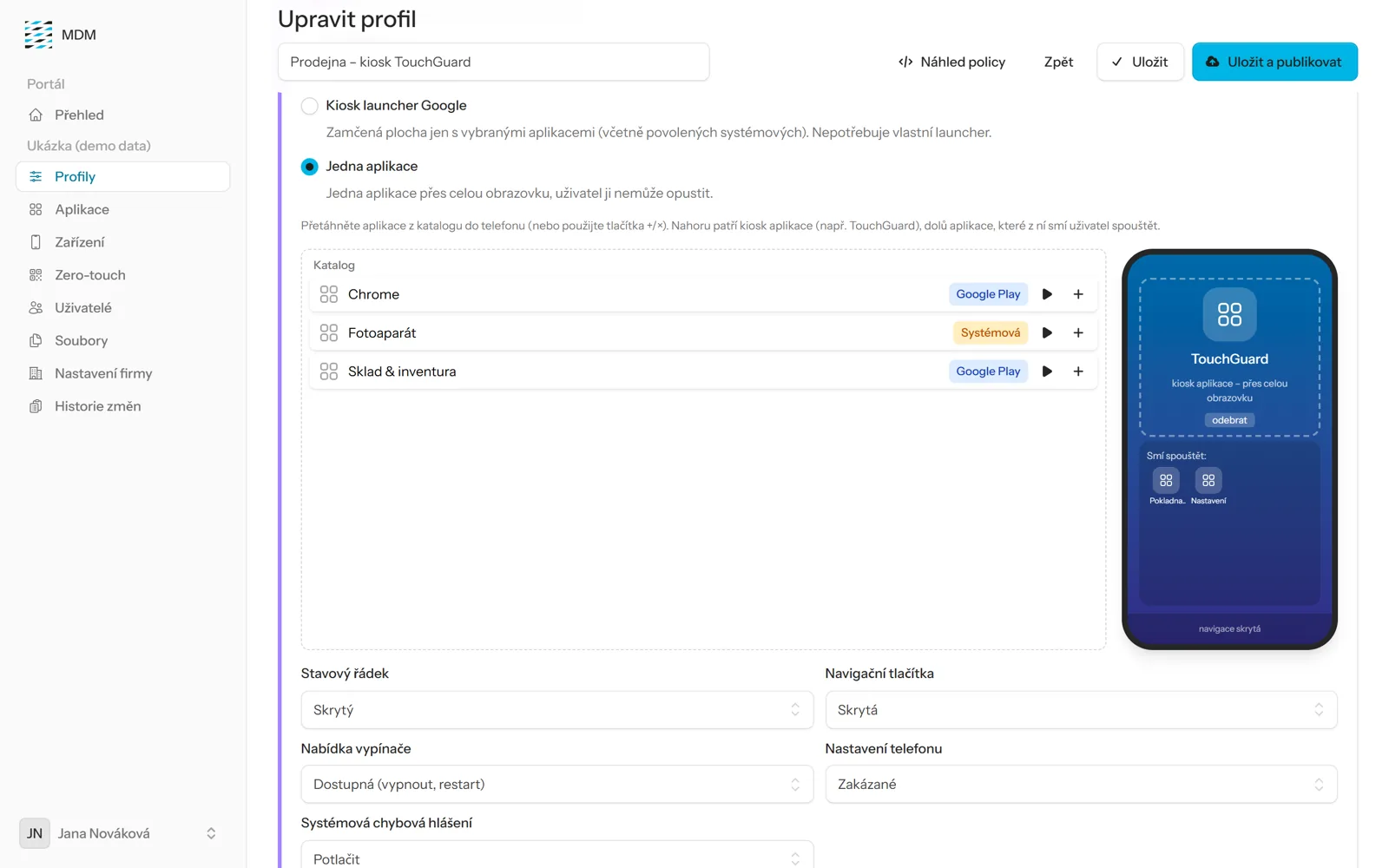Open Systémová chybová hlášení dropdown
Image resolution: width=1389 pixels, height=868 pixels.
[x=556, y=855]
